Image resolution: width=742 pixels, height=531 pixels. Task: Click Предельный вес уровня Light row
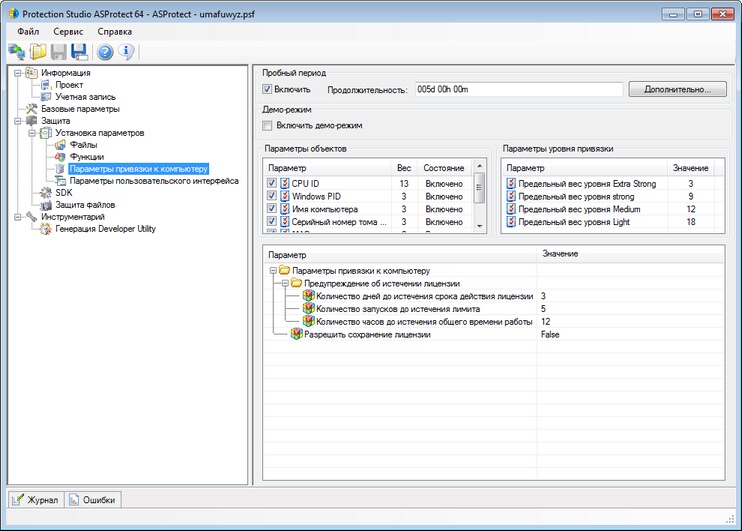click(x=613, y=222)
